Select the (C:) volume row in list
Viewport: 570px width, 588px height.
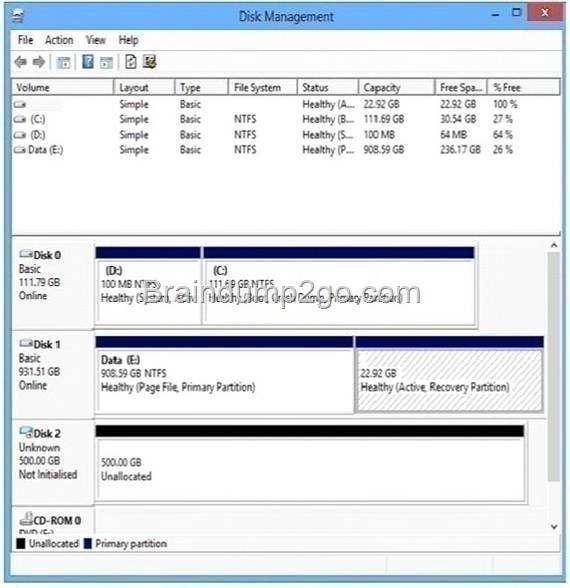[286, 119]
